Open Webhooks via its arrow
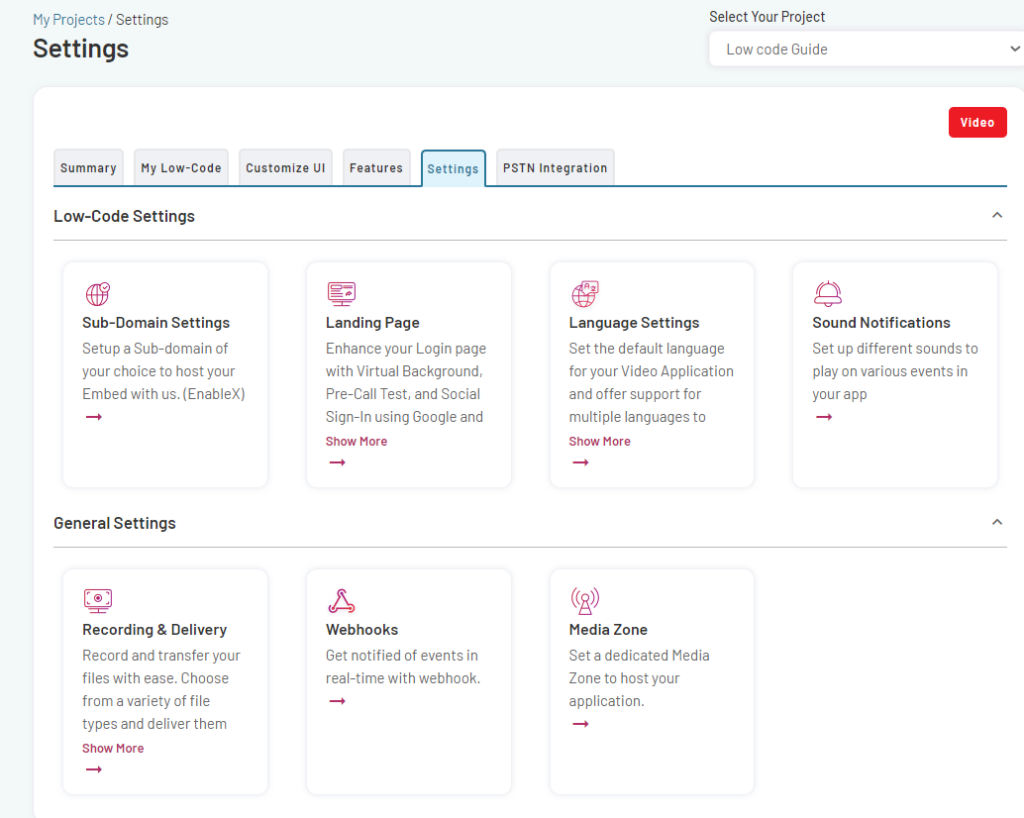1024x818 pixels. pos(337,700)
